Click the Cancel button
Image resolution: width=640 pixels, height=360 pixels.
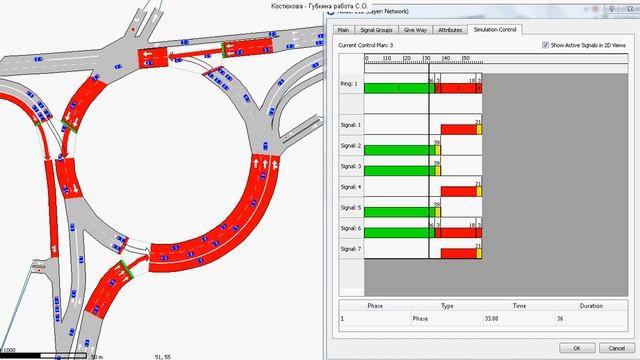[616, 348]
